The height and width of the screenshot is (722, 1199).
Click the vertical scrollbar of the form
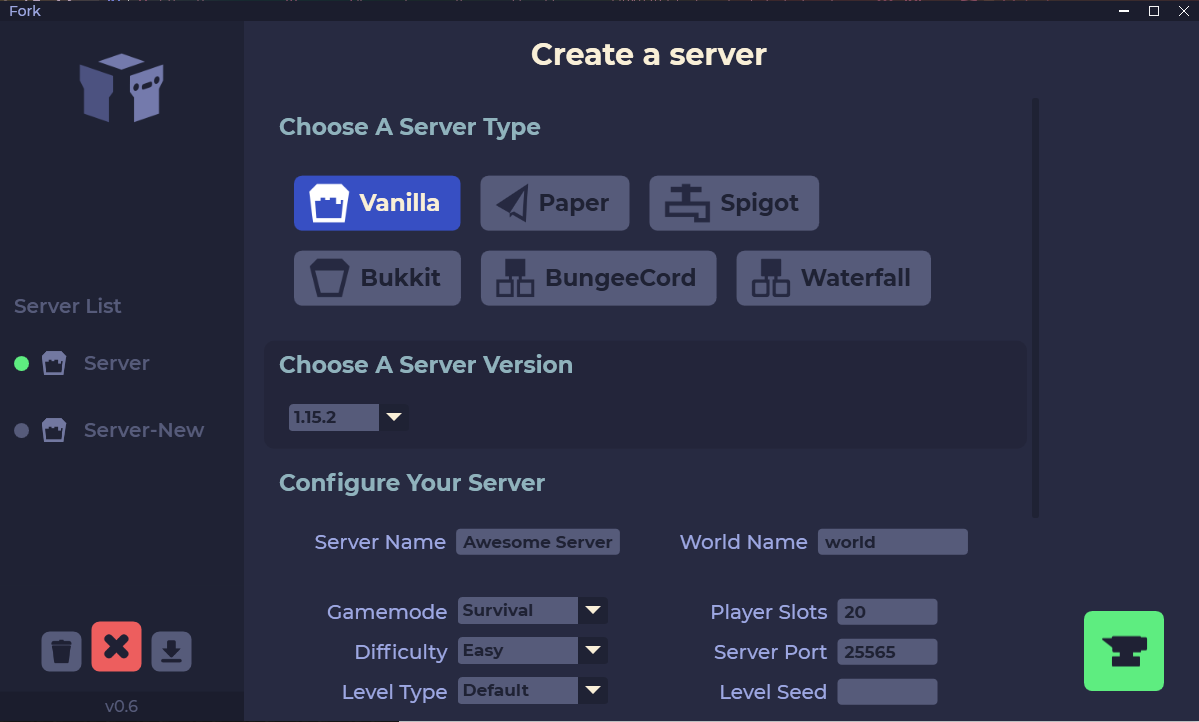[x=1035, y=307]
